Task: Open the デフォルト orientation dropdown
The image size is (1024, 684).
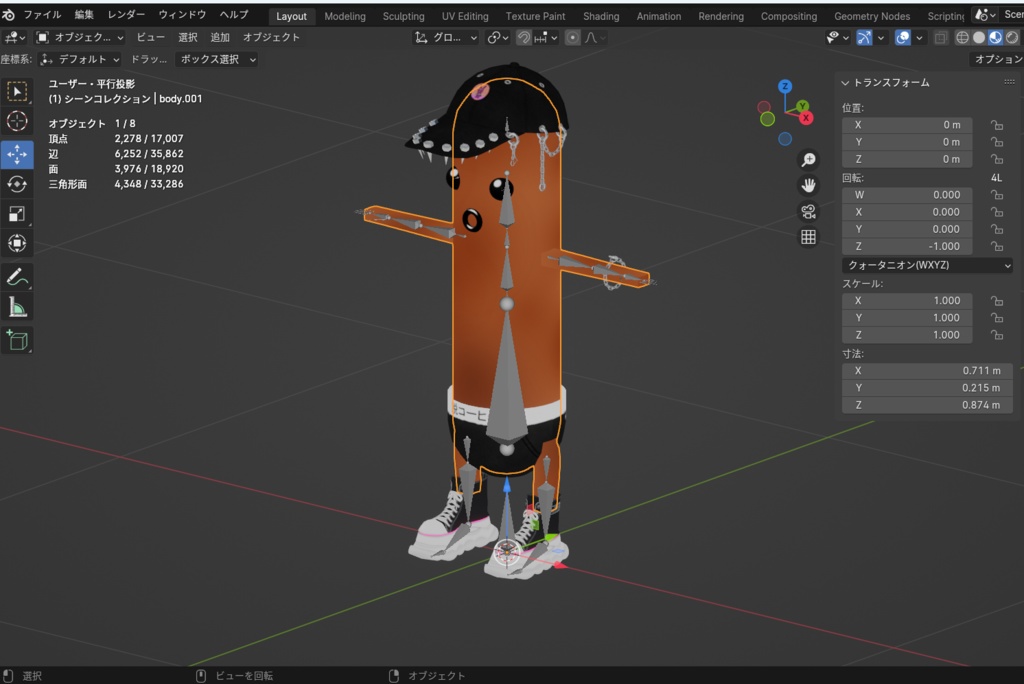Action: tap(80, 59)
